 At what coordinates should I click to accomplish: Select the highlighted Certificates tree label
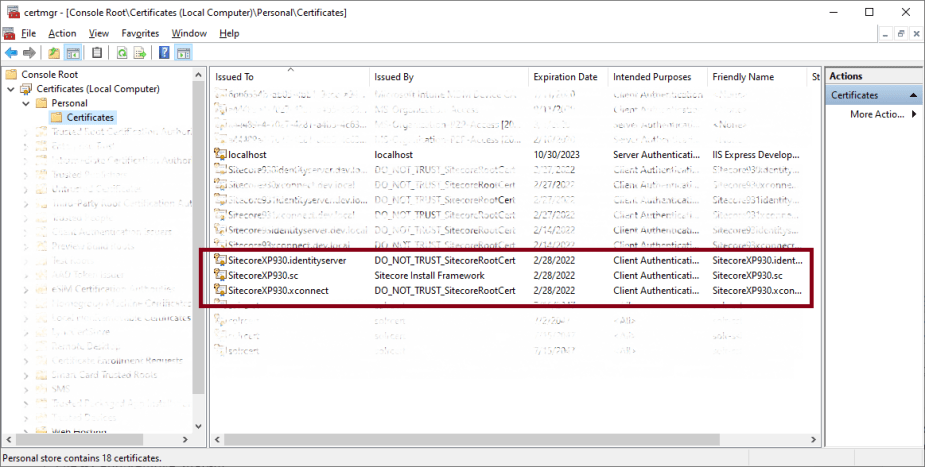click(x=90, y=117)
